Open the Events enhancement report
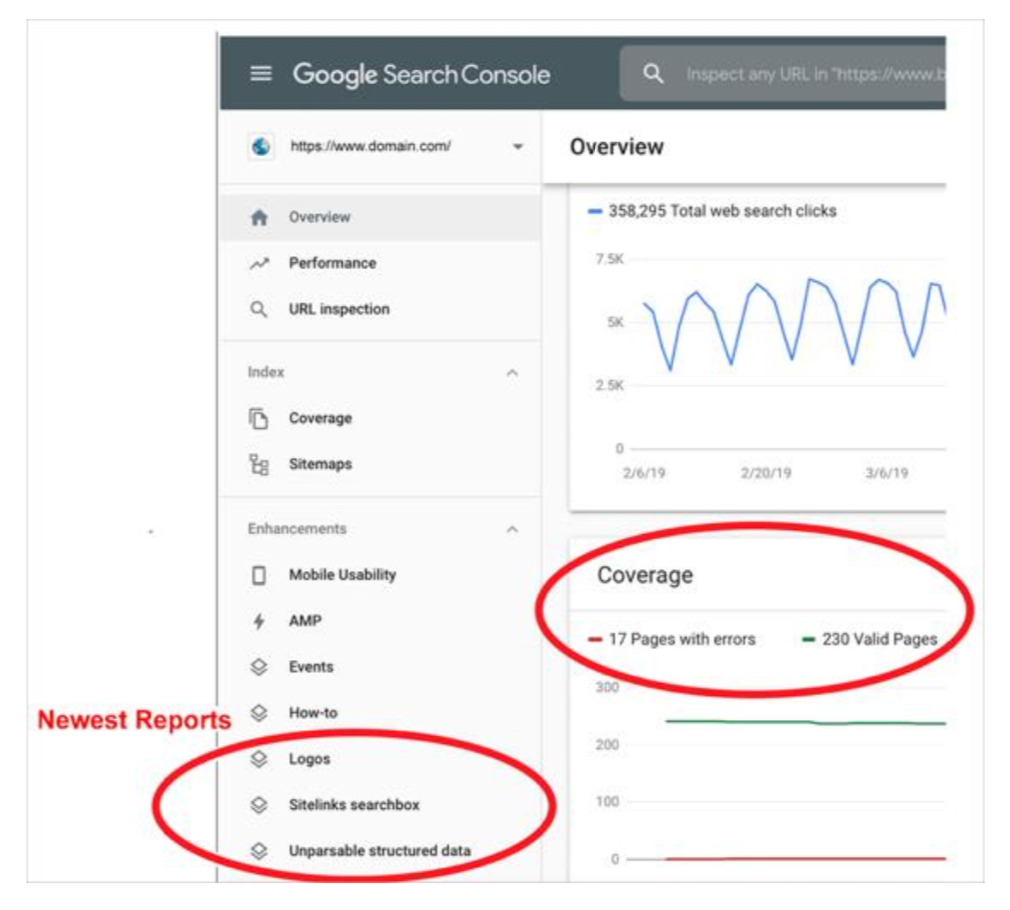The width and height of the screenshot is (1010, 910). pos(381,667)
